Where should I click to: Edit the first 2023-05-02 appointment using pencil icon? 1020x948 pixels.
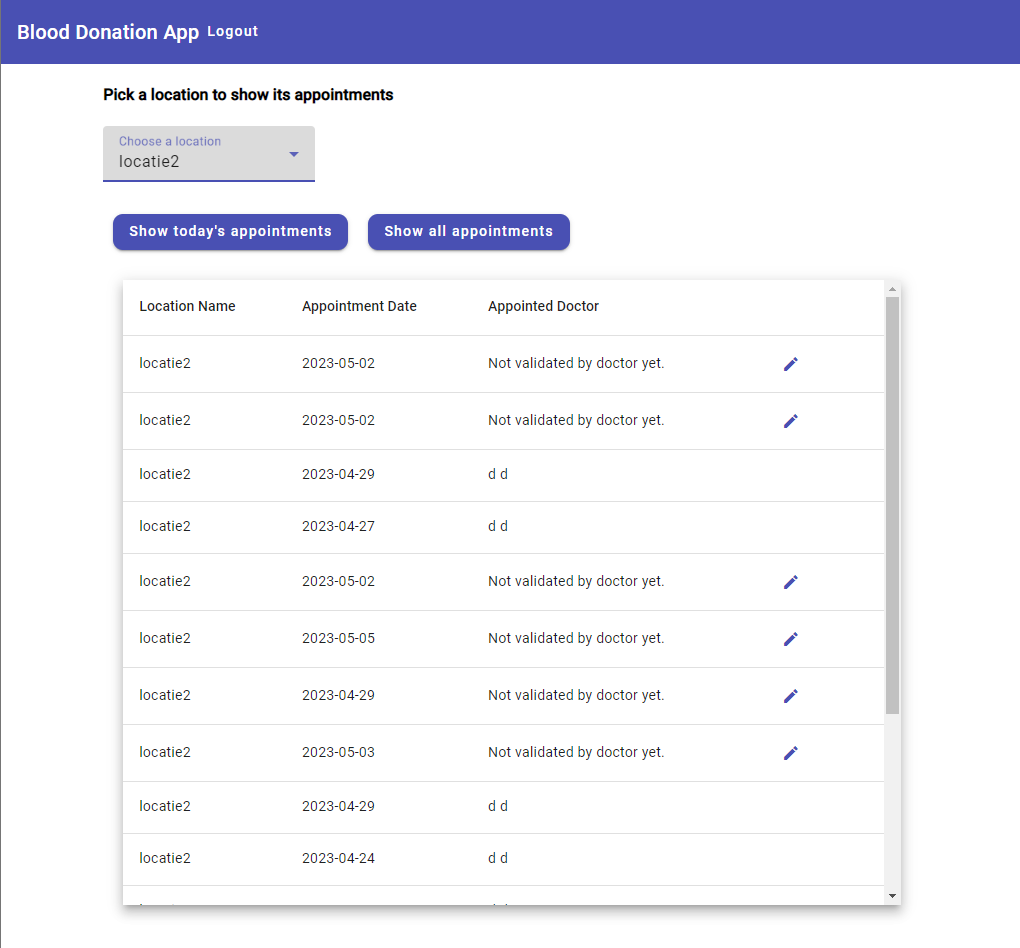790,363
